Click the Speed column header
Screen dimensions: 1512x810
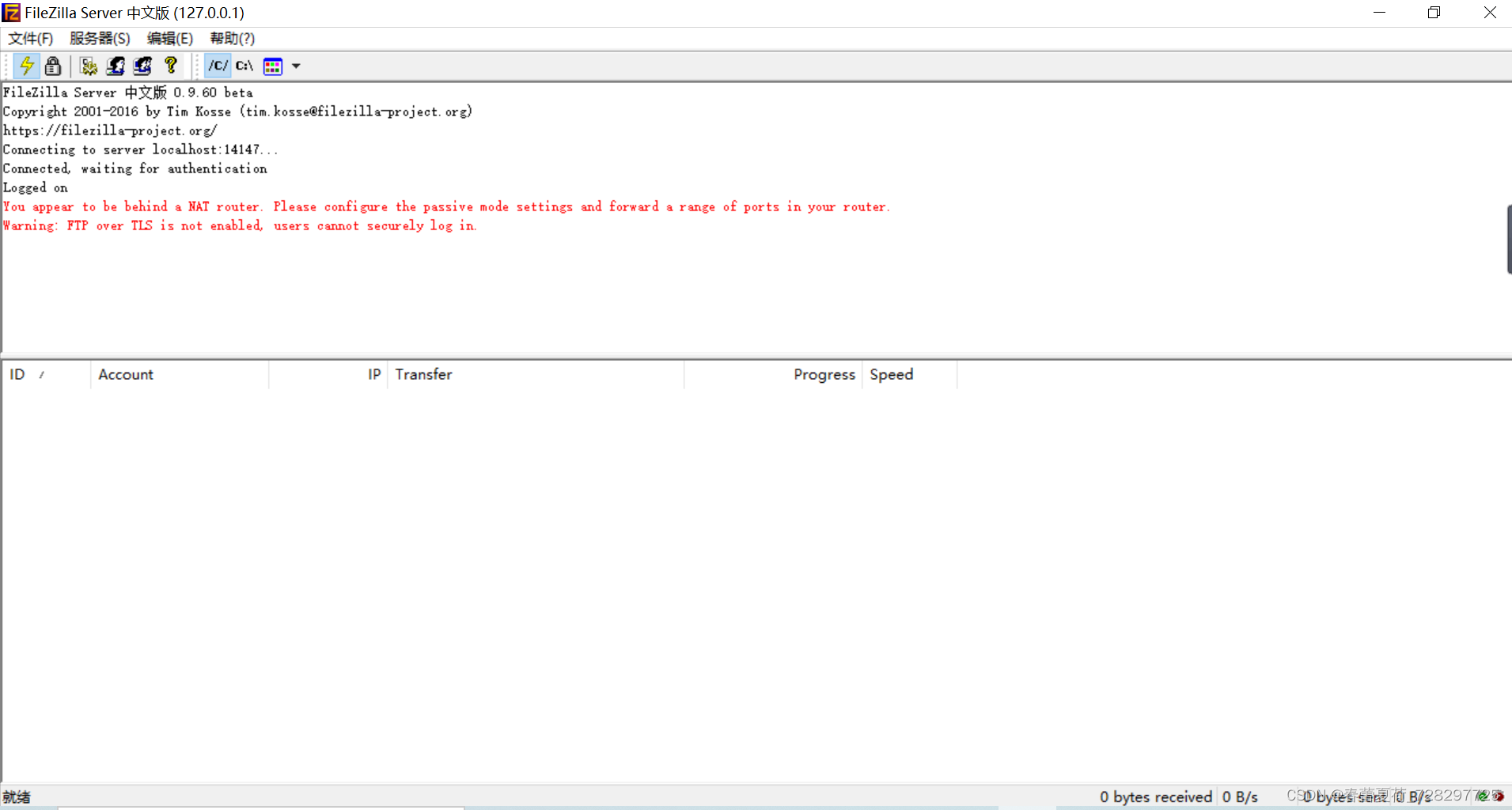909,375
